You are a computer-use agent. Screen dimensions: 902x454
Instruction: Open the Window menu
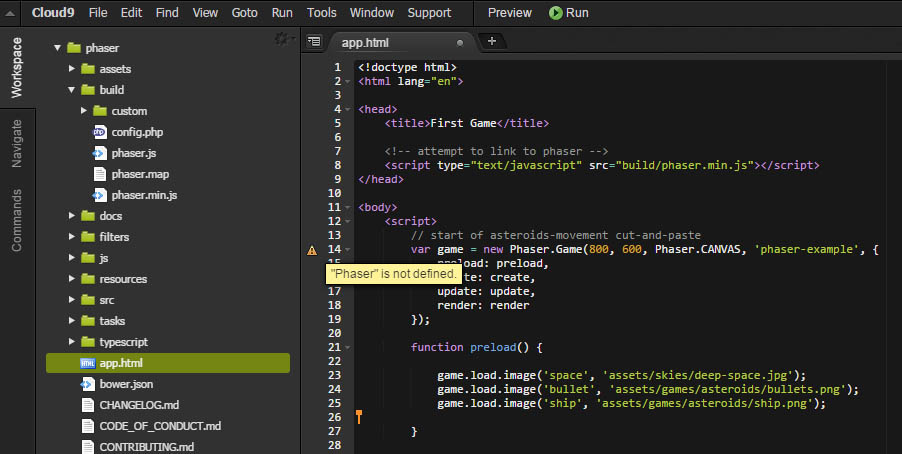[x=372, y=13]
